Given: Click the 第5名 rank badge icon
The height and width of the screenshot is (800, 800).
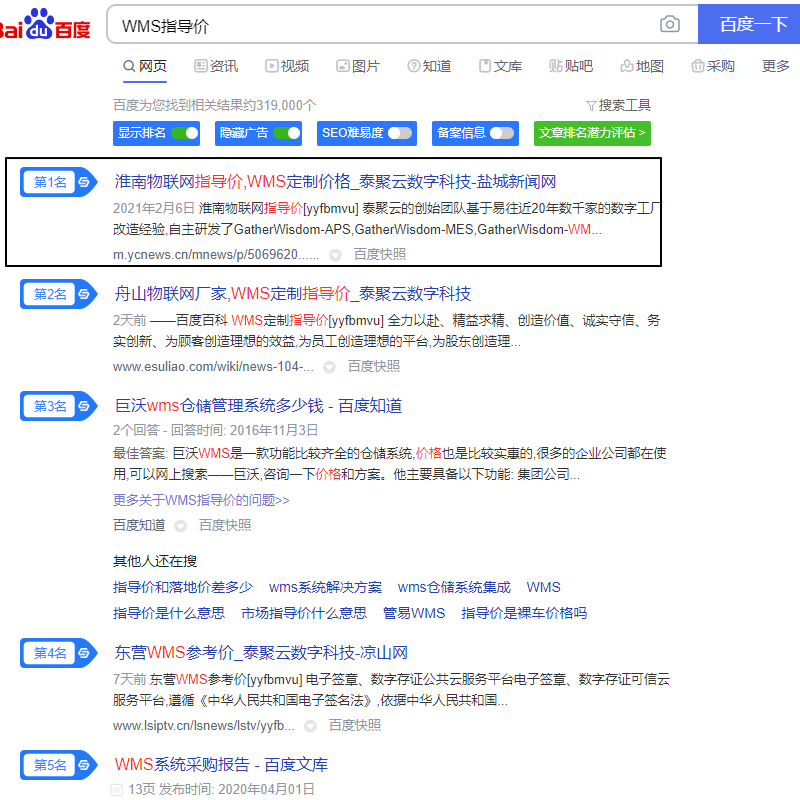Looking at the screenshot, I should click(x=59, y=765).
